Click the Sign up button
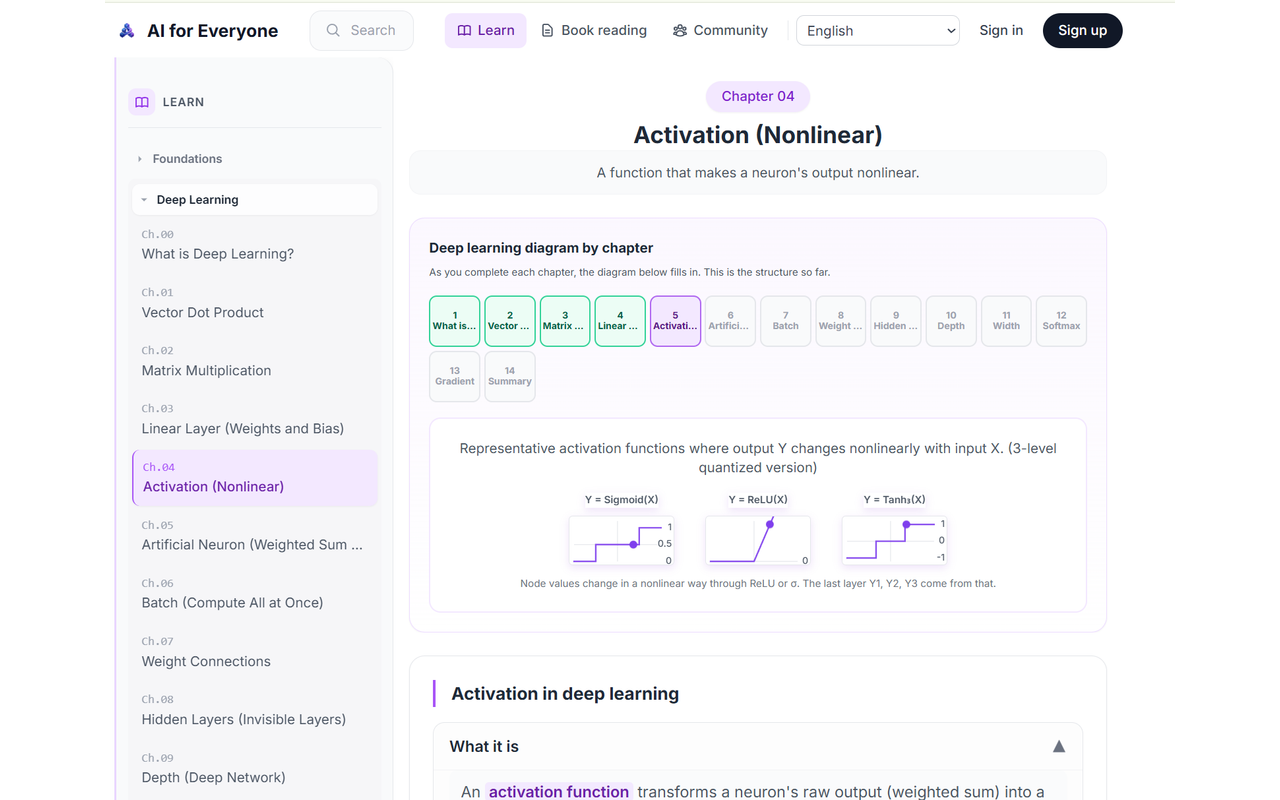Image resolution: width=1280 pixels, height=800 pixels. [1082, 31]
